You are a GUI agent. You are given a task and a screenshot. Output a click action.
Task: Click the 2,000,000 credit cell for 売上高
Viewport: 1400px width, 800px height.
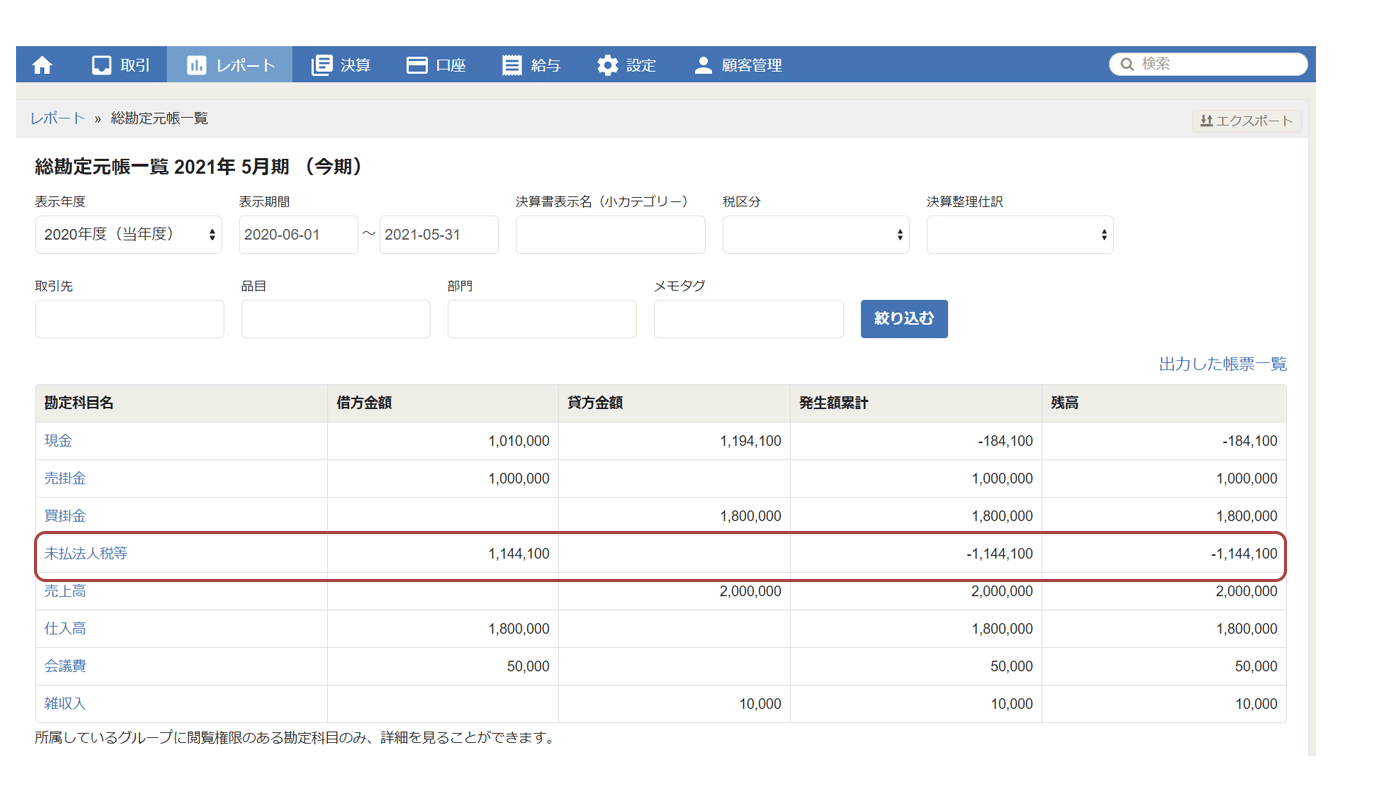pos(674,591)
